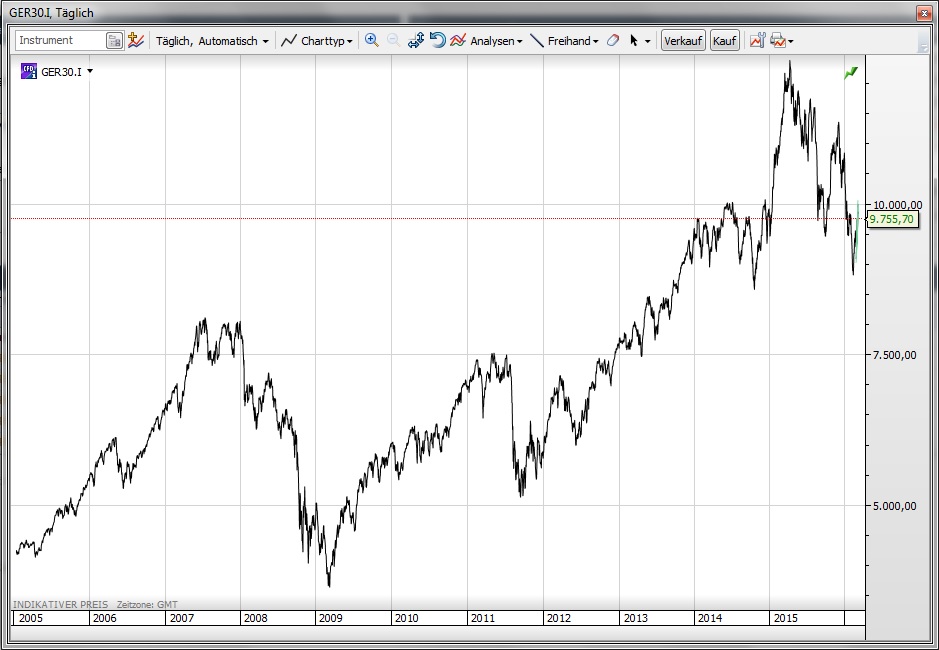This screenshot has width=939, height=650.
Task: Click the 10.000,00 price axis label
Action: (x=896, y=205)
